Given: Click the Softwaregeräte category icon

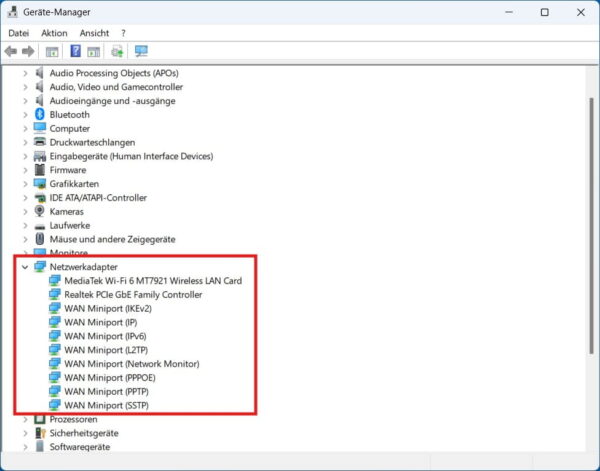Looking at the screenshot, I should point(39,447).
